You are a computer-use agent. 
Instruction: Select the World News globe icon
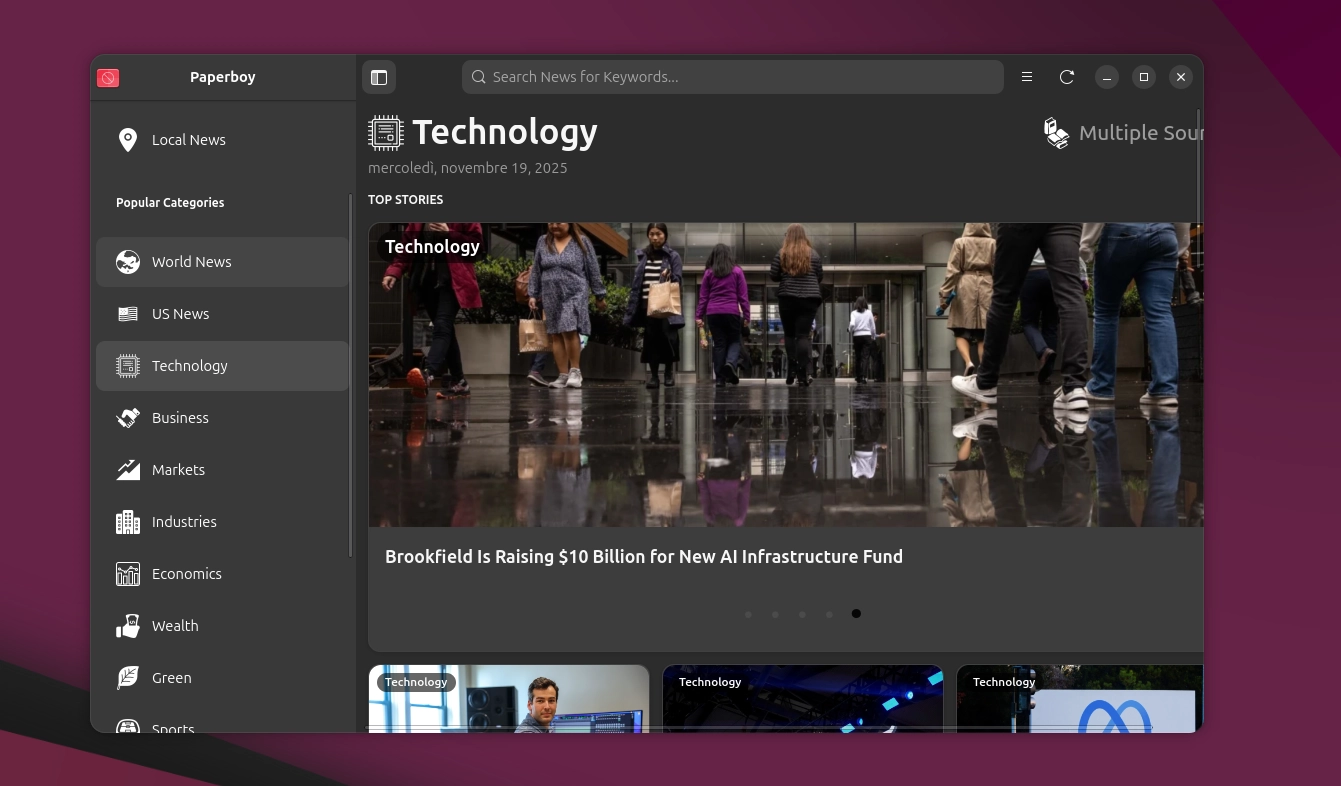tap(128, 262)
